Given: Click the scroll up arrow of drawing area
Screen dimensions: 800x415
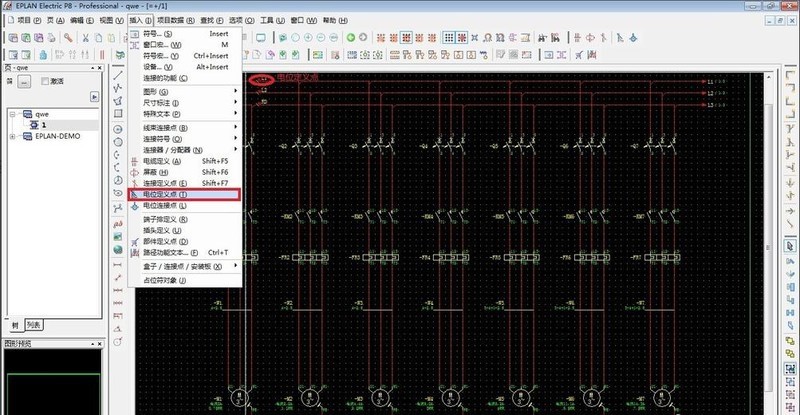Looking at the screenshot, I should [768, 77].
